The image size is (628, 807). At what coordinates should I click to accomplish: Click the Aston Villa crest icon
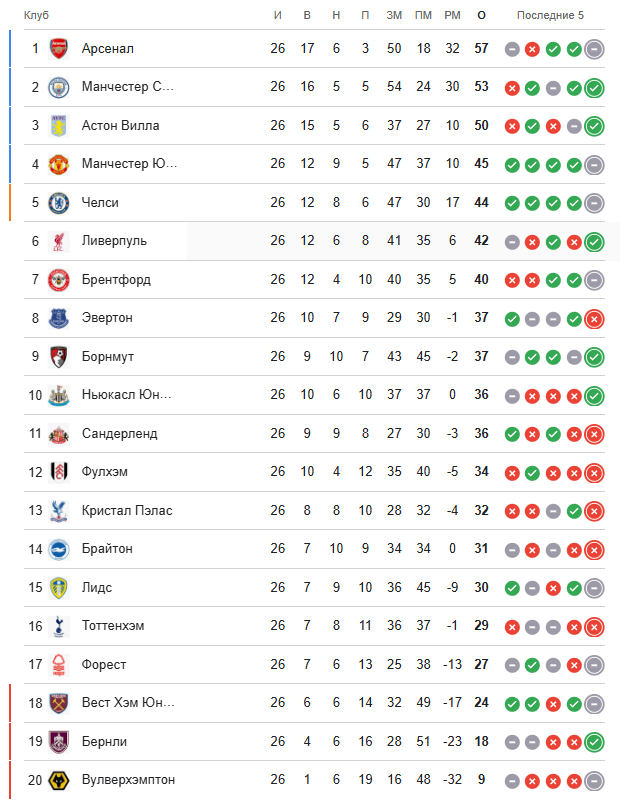pos(59,126)
